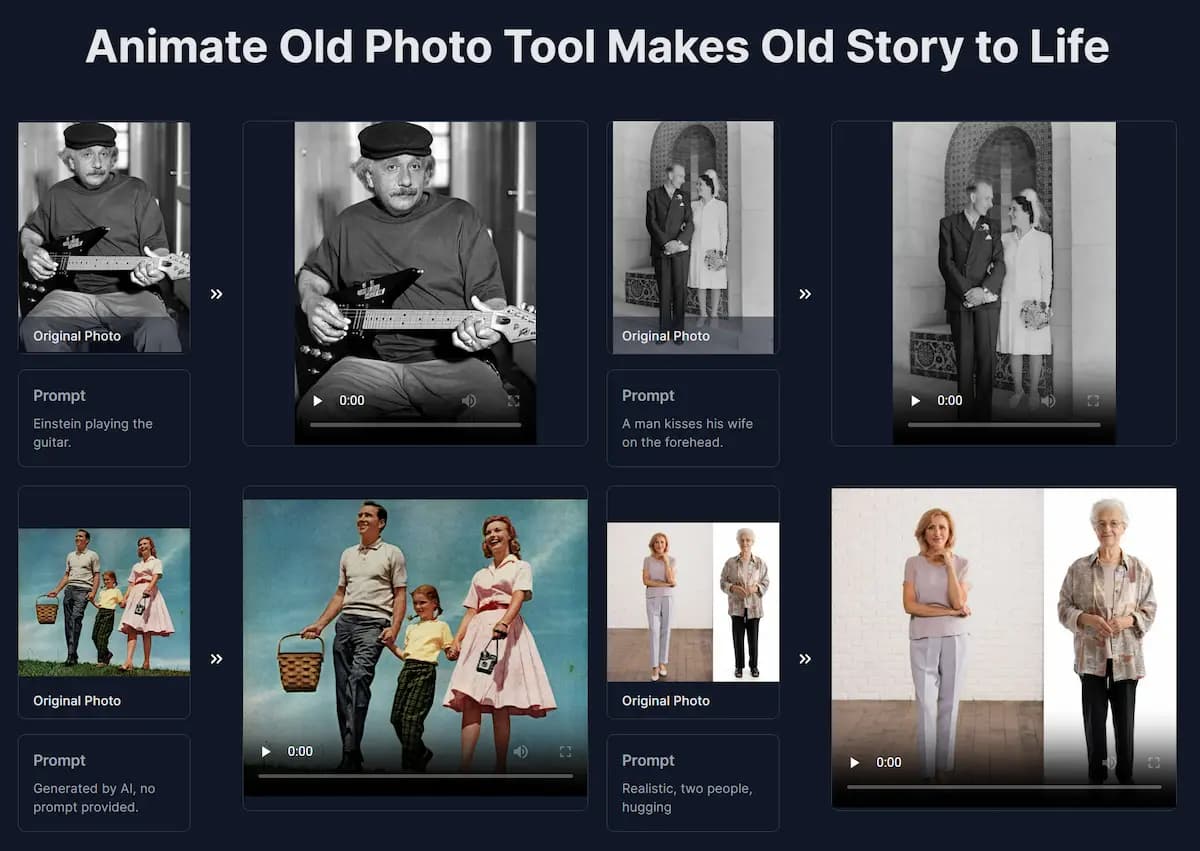The height and width of the screenshot is (851, 1200).
Task: Play the Einstein guitar animation video
Action: 316,400
